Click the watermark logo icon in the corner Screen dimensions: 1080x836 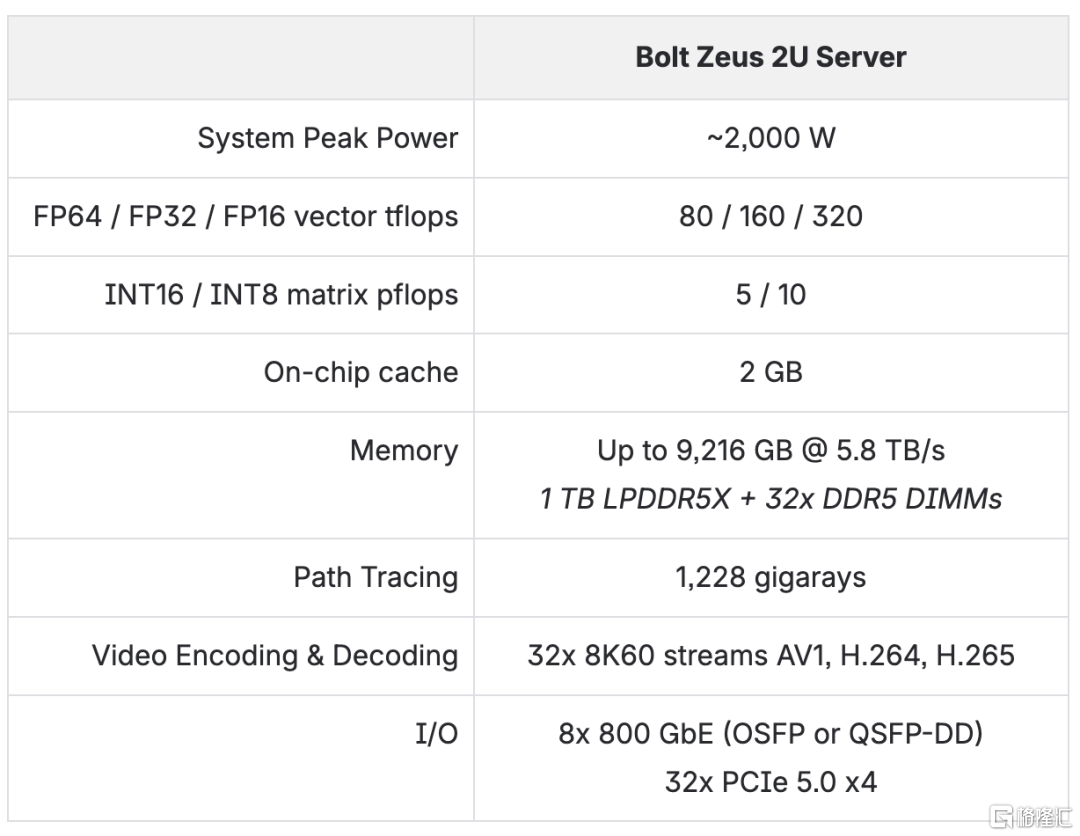pos(999,816)
